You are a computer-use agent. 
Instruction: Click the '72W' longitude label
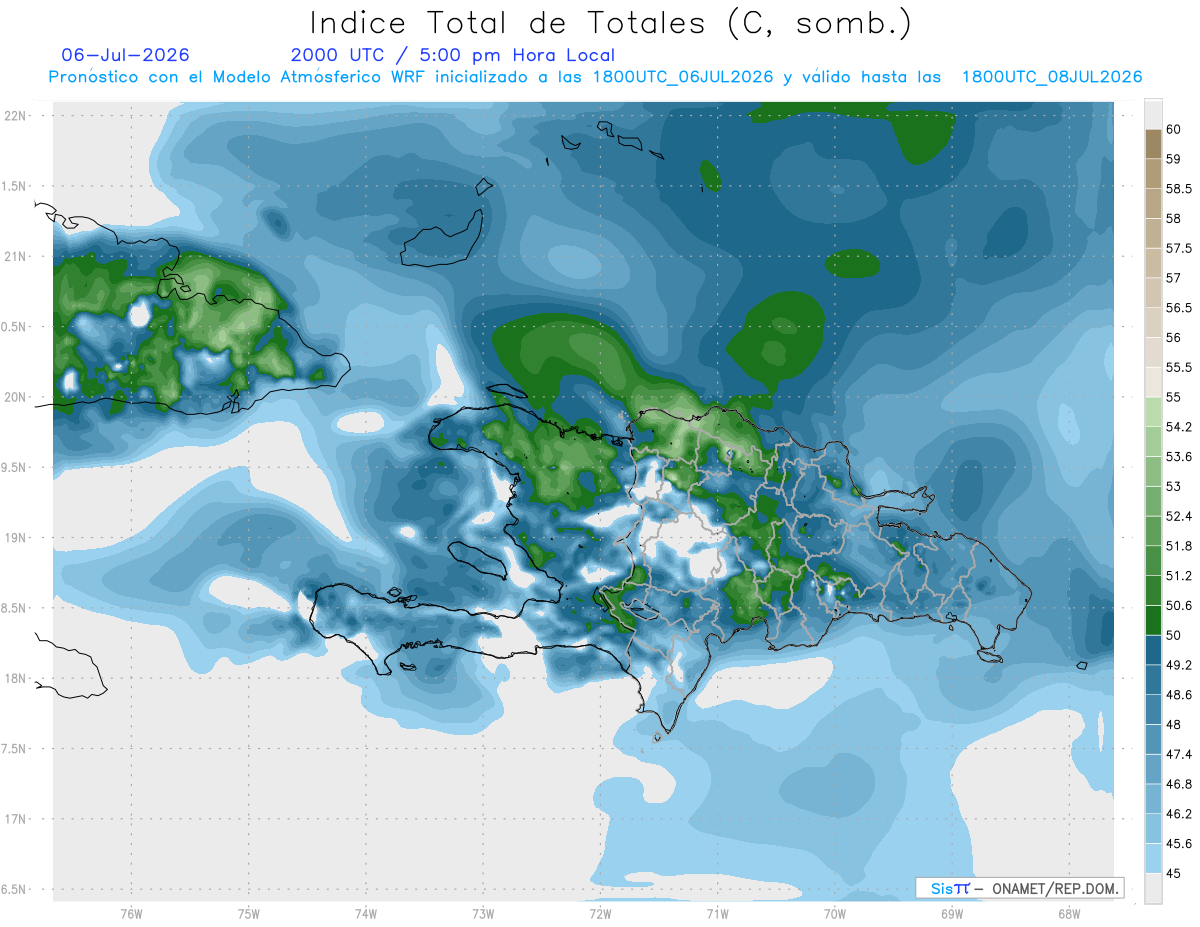[x=600, y=914]
